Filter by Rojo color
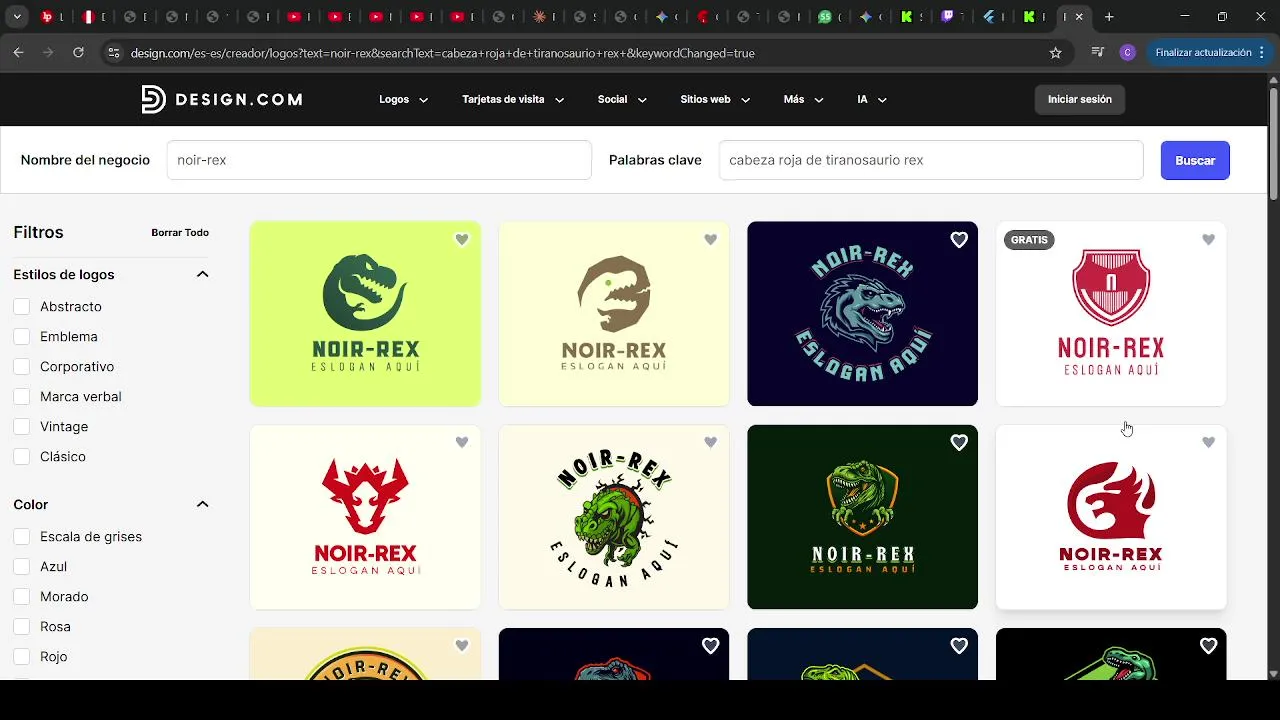This screenshot has width=1280, height=720. (21, 656)
